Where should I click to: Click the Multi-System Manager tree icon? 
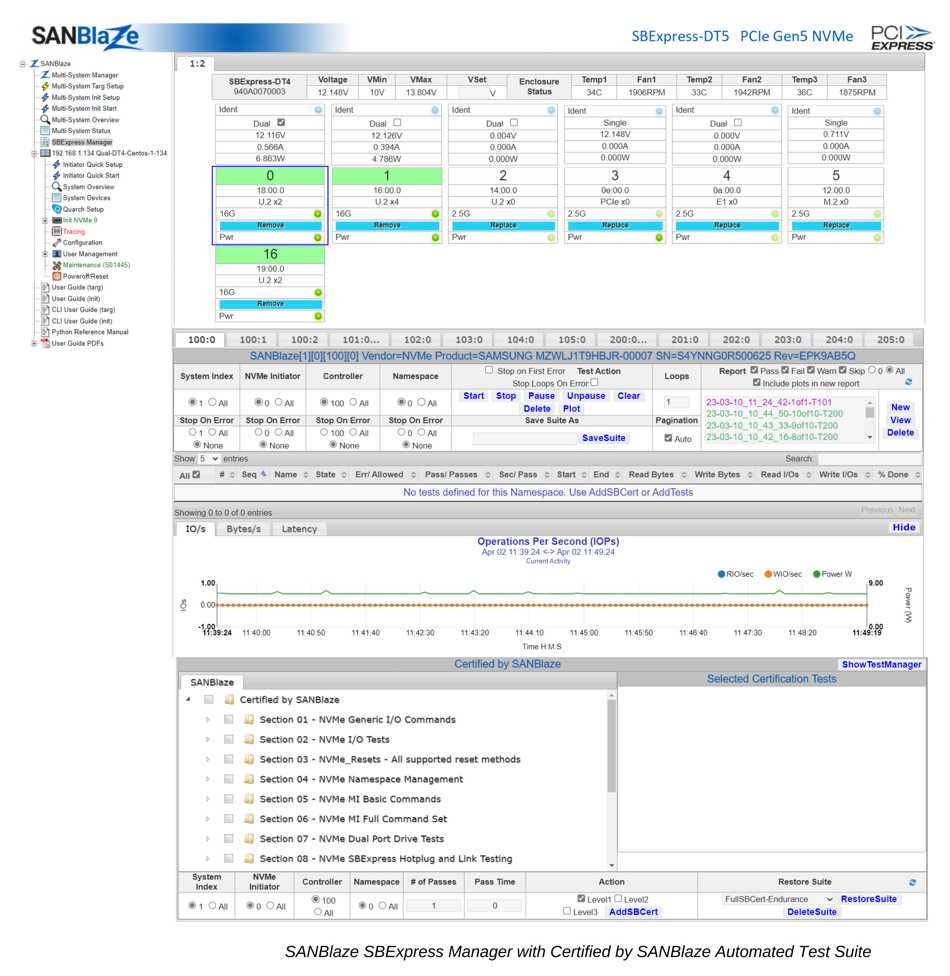point(45,75)
